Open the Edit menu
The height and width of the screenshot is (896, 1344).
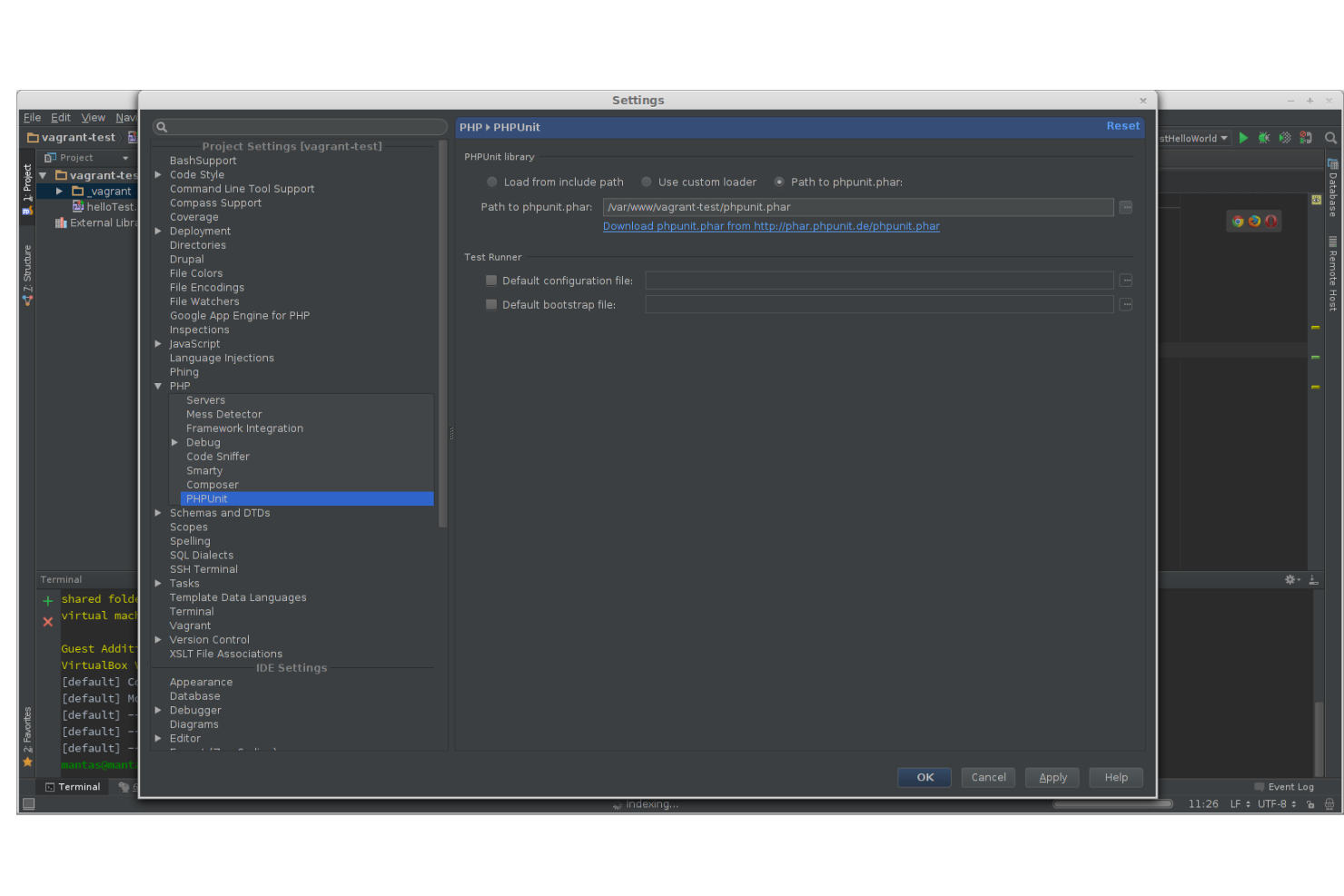[x=60, y=117]
